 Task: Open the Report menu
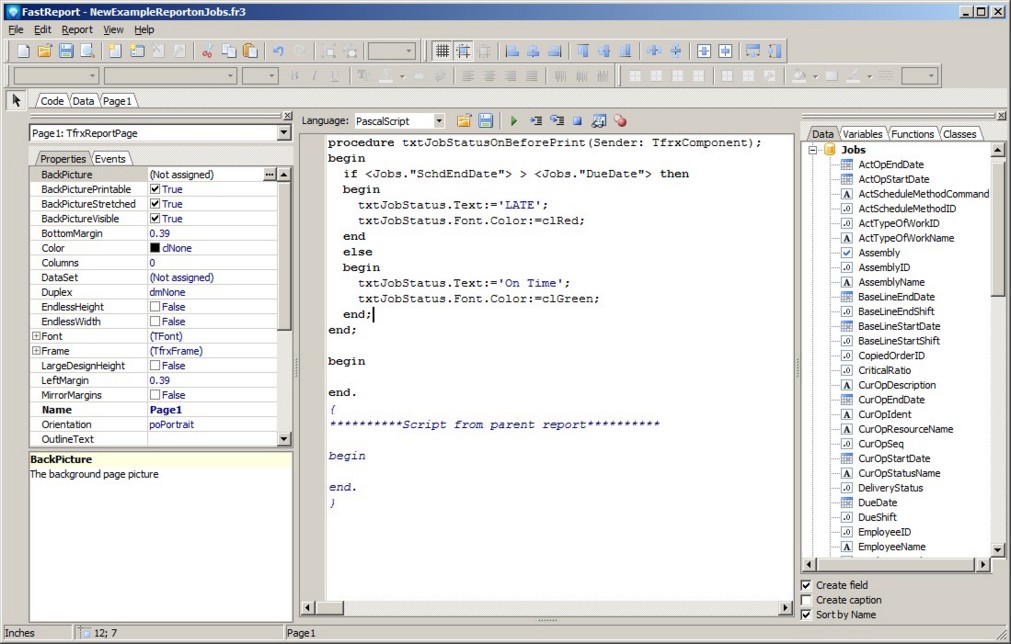(x=77, y=30)
